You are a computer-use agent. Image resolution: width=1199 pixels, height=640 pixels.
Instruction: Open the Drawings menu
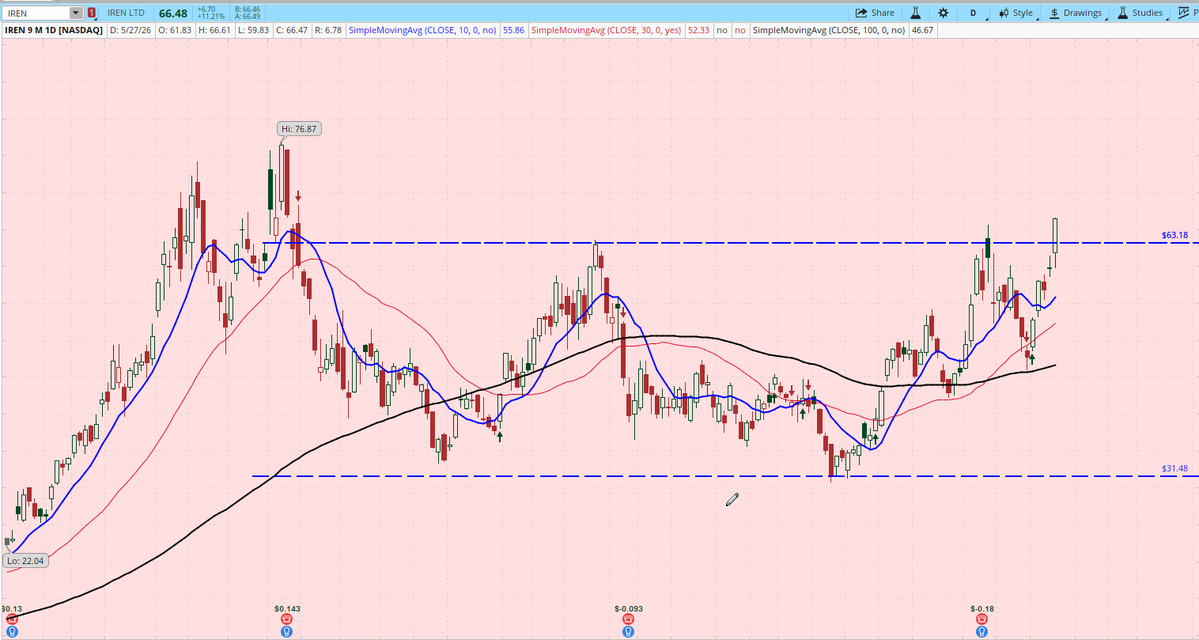(x=1076, y=13)
